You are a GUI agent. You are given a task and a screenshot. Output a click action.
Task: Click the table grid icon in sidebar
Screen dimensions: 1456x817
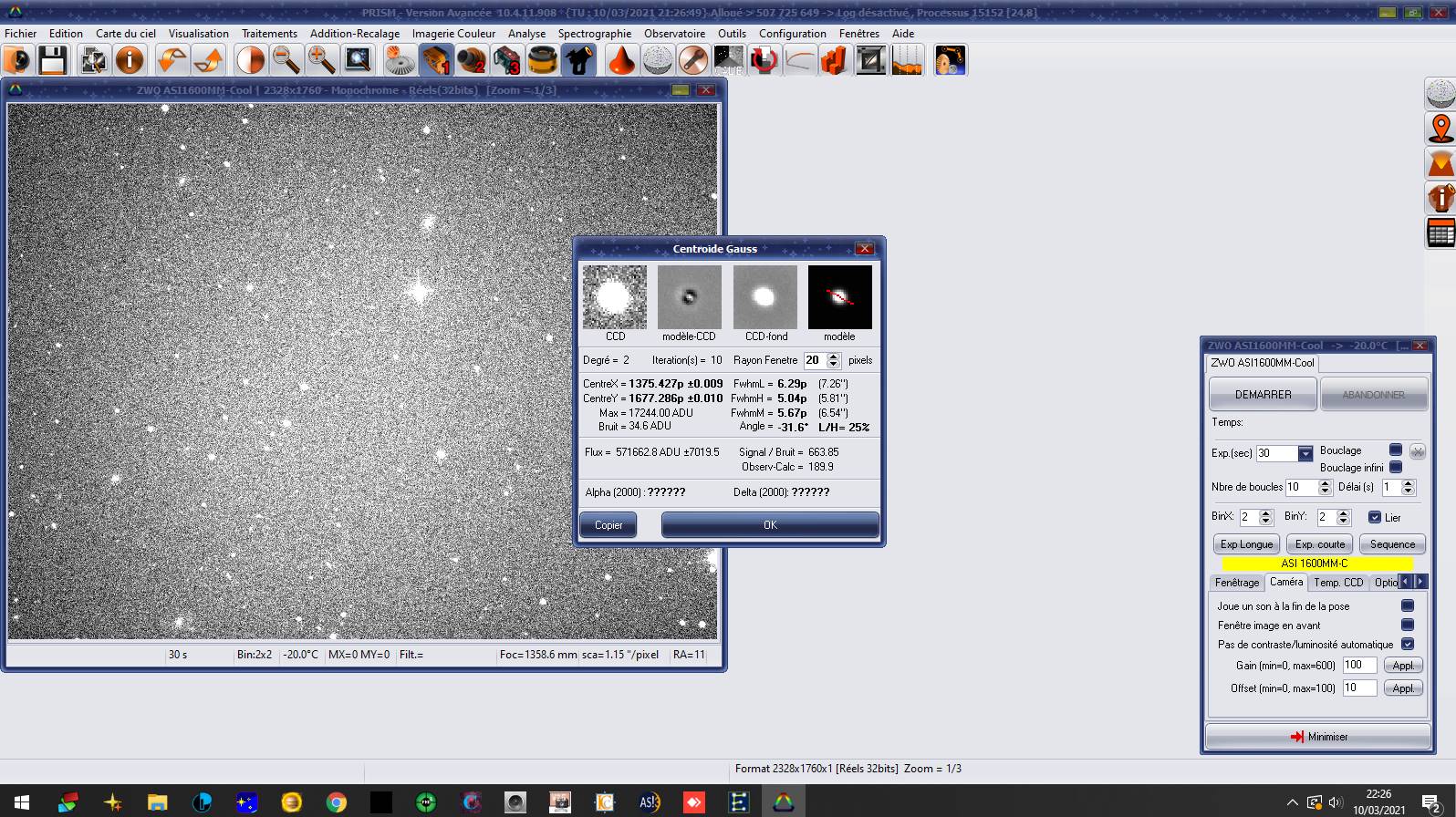click(1440, 233)
